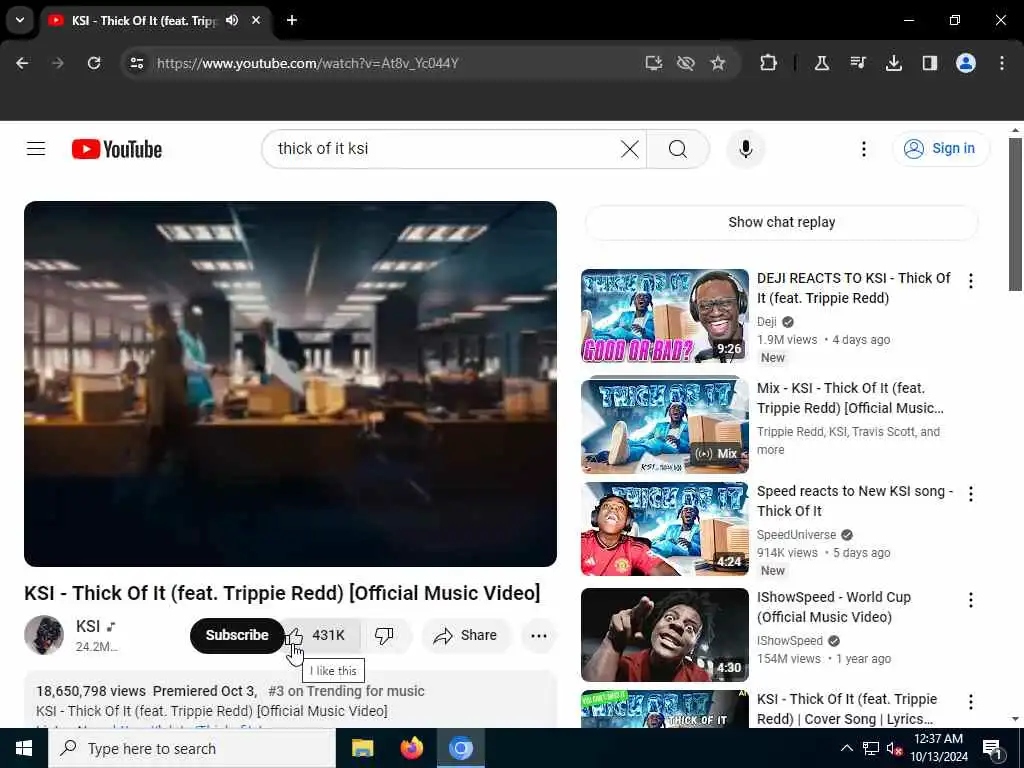Screen dimensions: 1024x768
Task: Show chat replay
Action: (x=781, y=222)
